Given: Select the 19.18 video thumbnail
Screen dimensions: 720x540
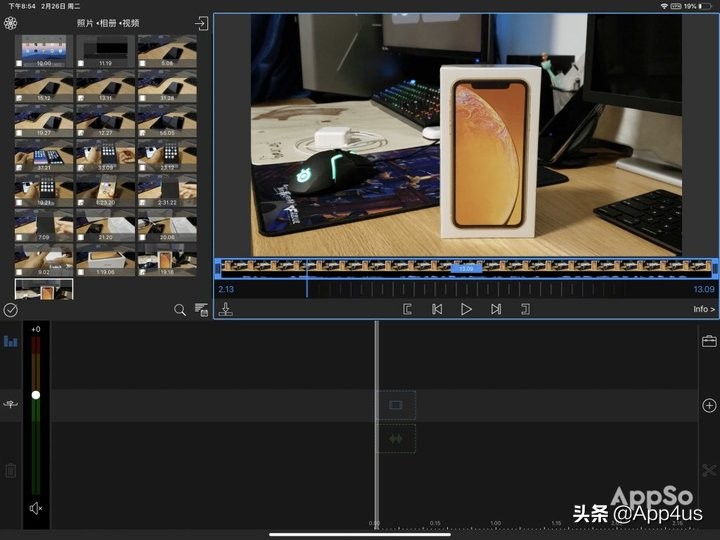Looking at the screenshot, I should [167, 260].
